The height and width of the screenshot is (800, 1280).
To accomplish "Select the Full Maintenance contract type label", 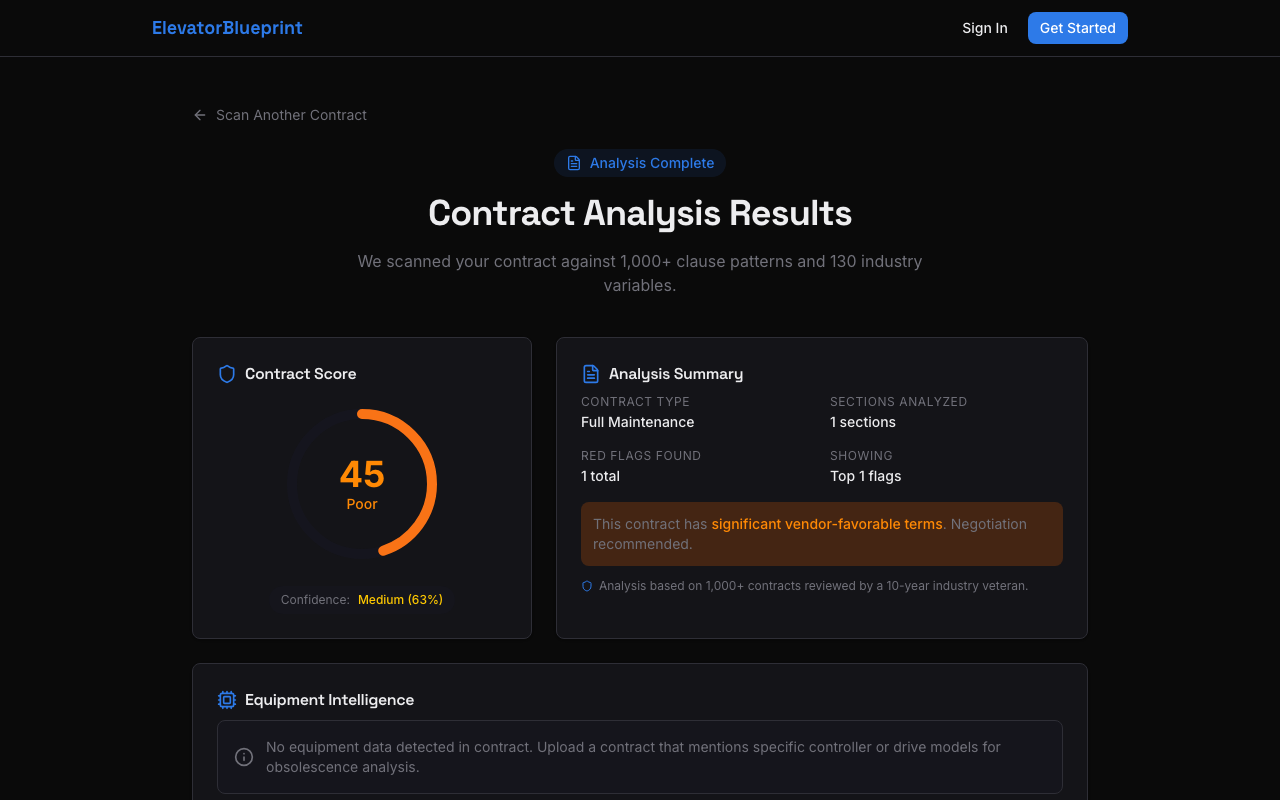I will click(637, 422).
